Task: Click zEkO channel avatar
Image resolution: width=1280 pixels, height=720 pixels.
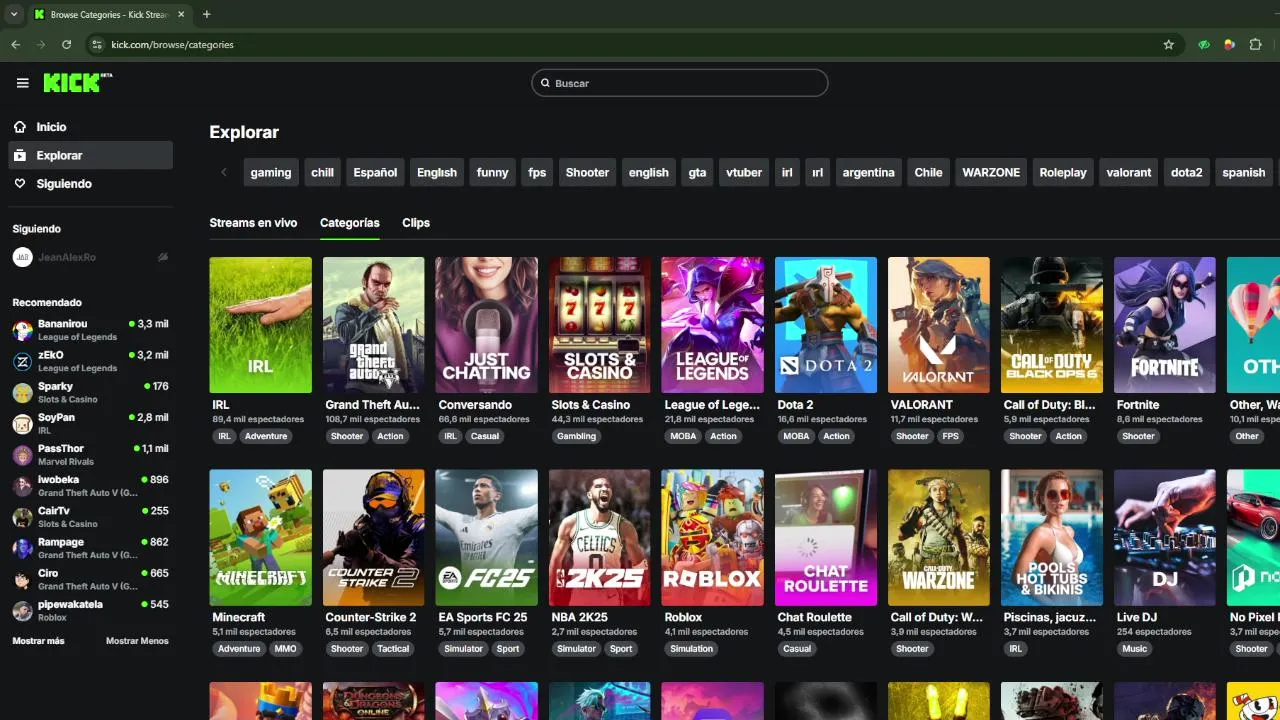Action: tap(22, 361)
